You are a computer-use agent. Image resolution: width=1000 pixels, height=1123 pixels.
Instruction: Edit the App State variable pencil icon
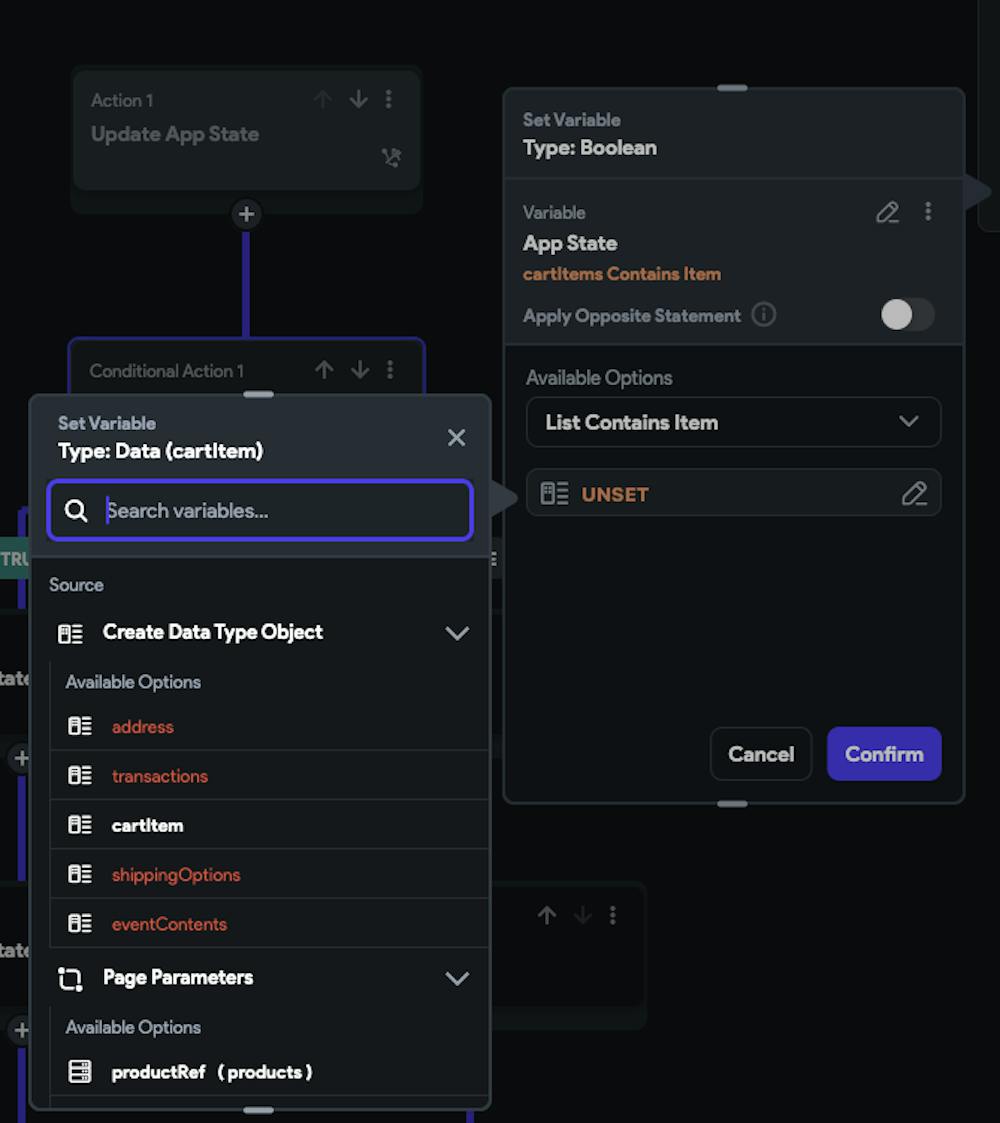pyautogui.click(x=887, y=212)
